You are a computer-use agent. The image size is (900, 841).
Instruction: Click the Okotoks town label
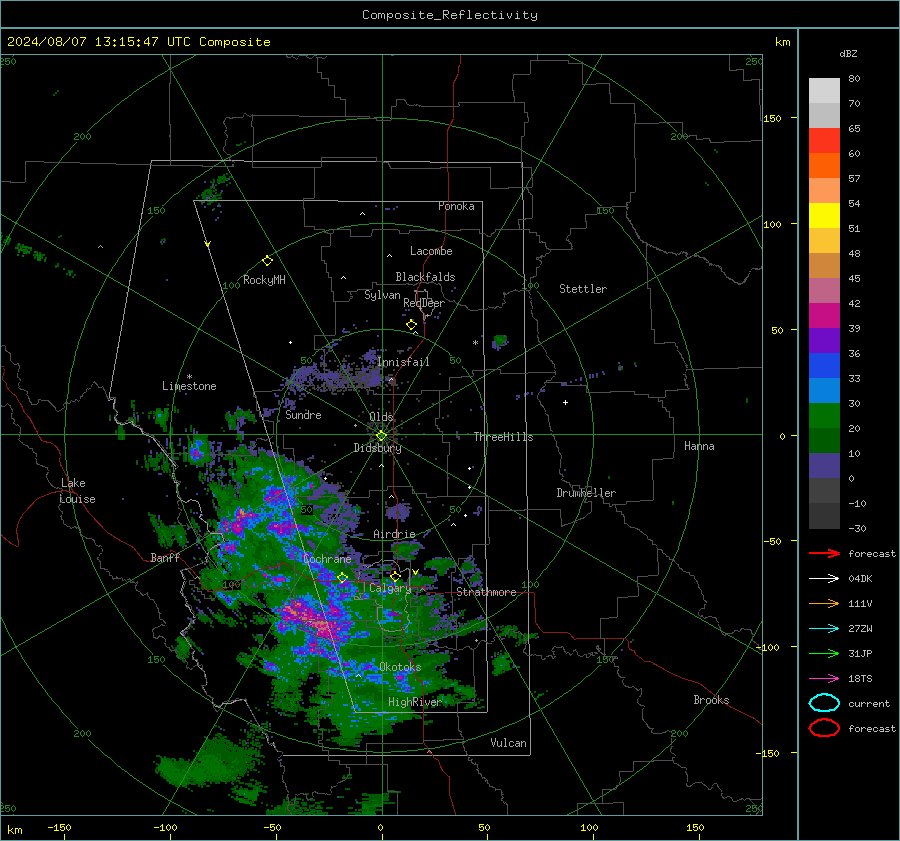coord(401,667)
